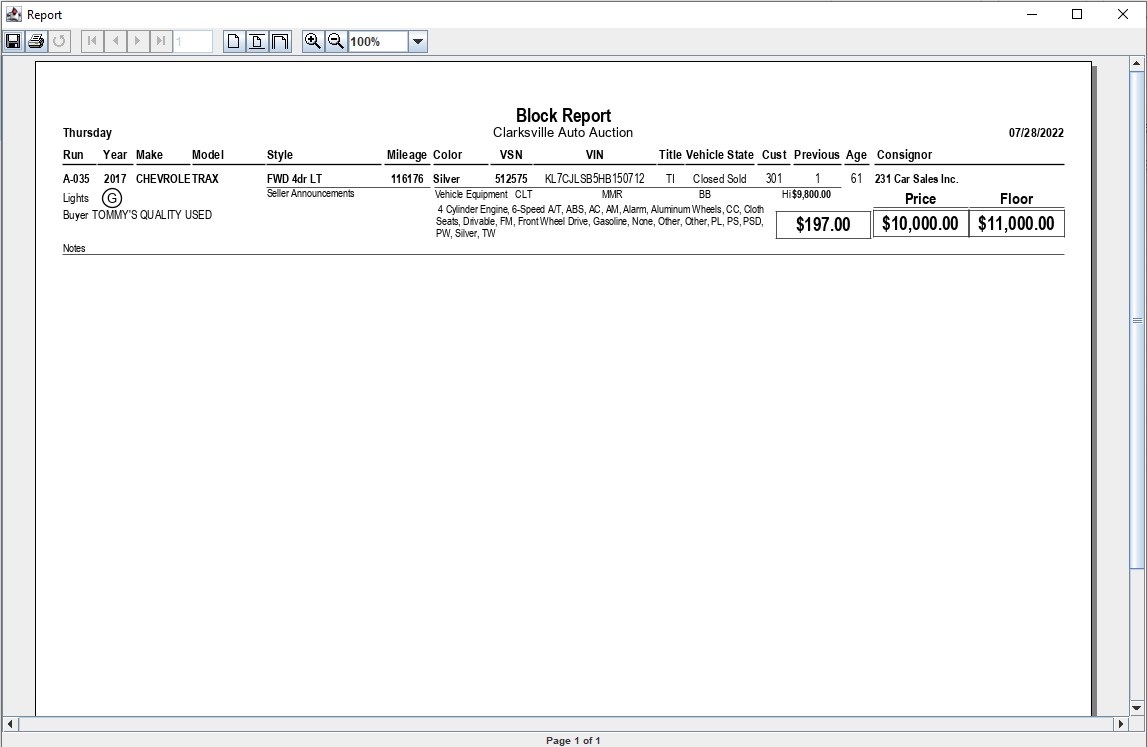
Task: Click the 100% zoom ratio field
Action: (377, 41)
